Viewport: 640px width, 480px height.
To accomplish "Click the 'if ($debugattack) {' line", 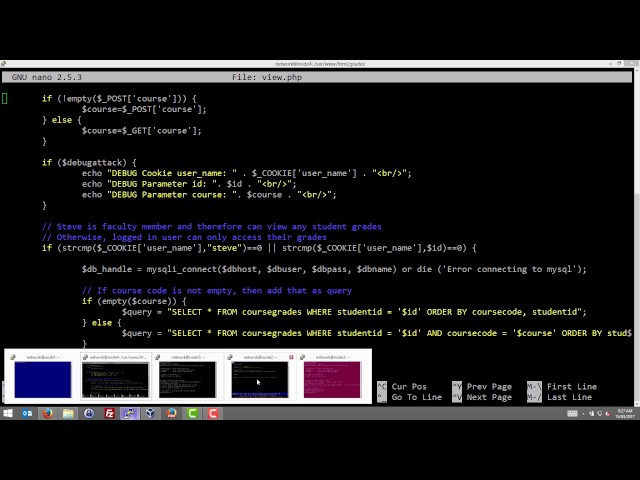I will pyautogui.click(x=89, y=162).
